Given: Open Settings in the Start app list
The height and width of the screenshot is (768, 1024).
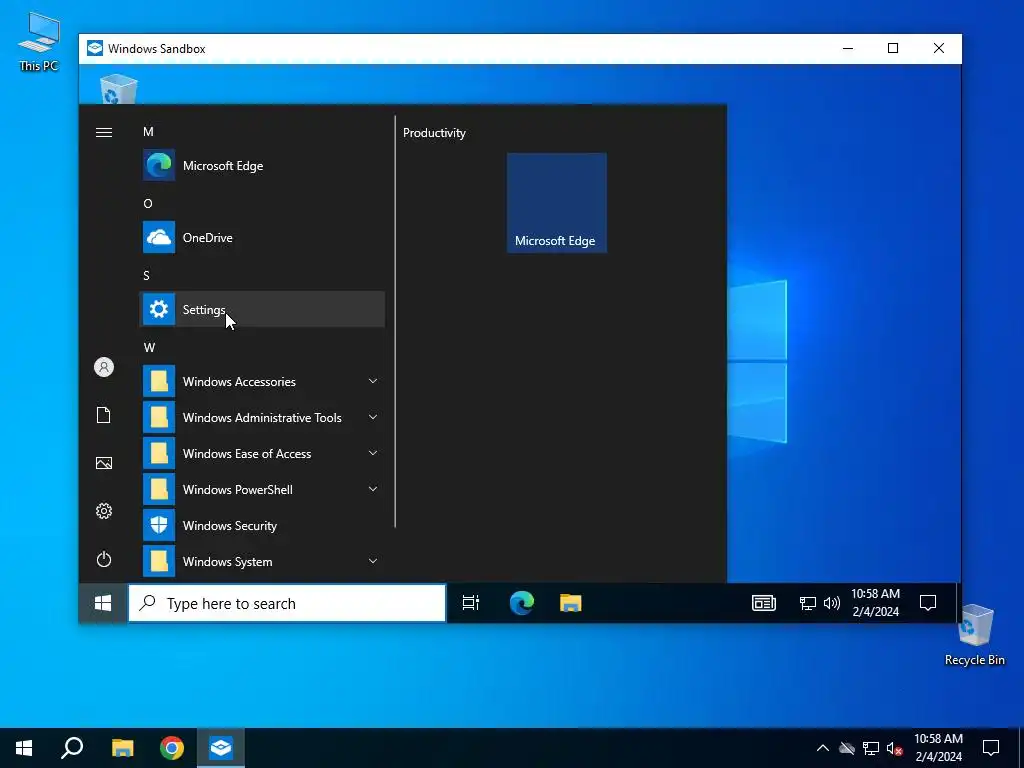Looking at the screenshot, I should tap(261, 310).
